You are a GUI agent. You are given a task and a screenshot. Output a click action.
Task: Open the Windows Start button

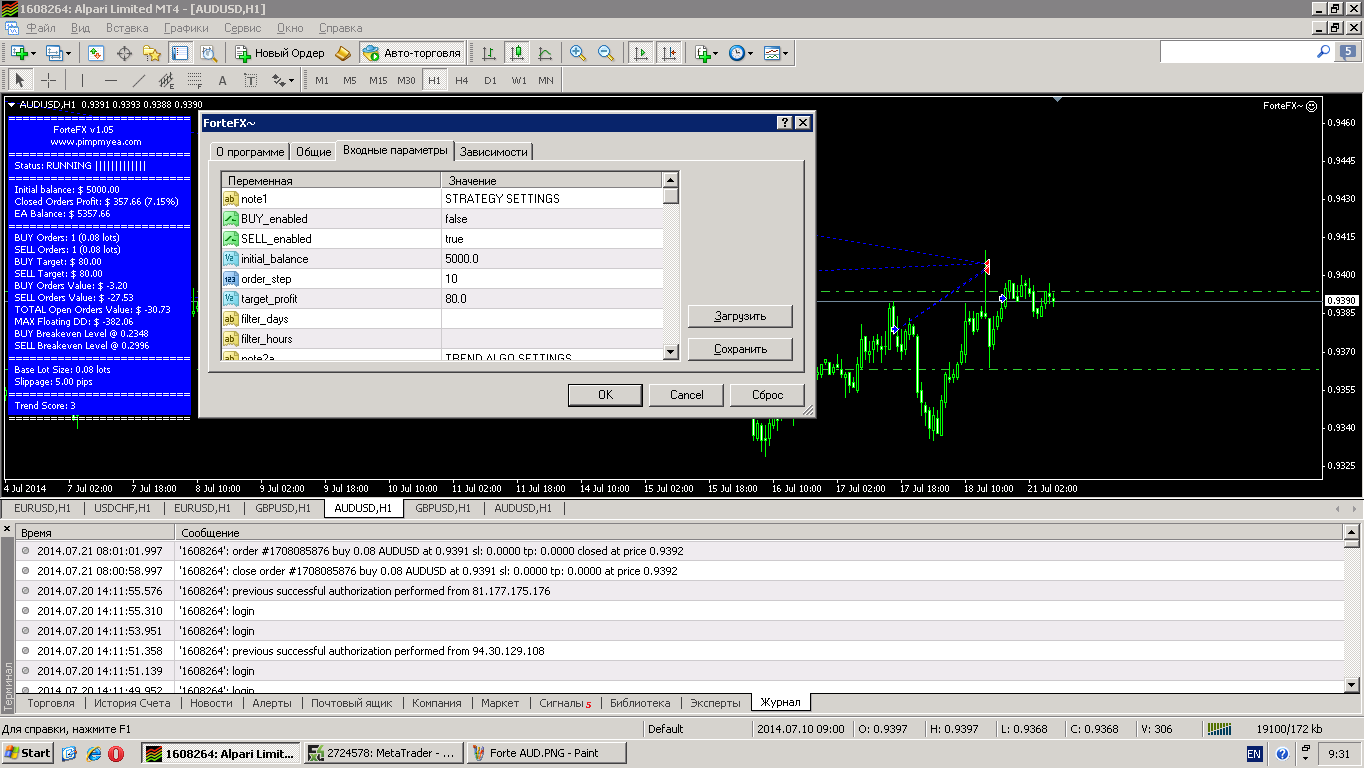tap(29, 752)
